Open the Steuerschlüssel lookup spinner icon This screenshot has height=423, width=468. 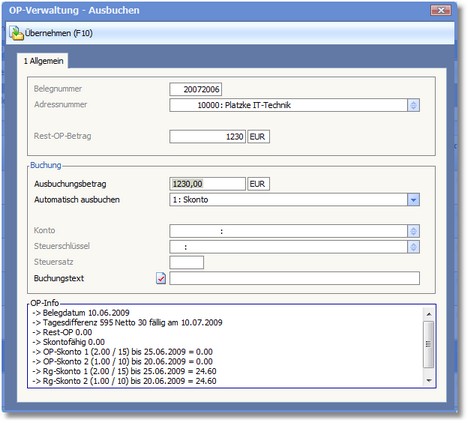(413, 247)
